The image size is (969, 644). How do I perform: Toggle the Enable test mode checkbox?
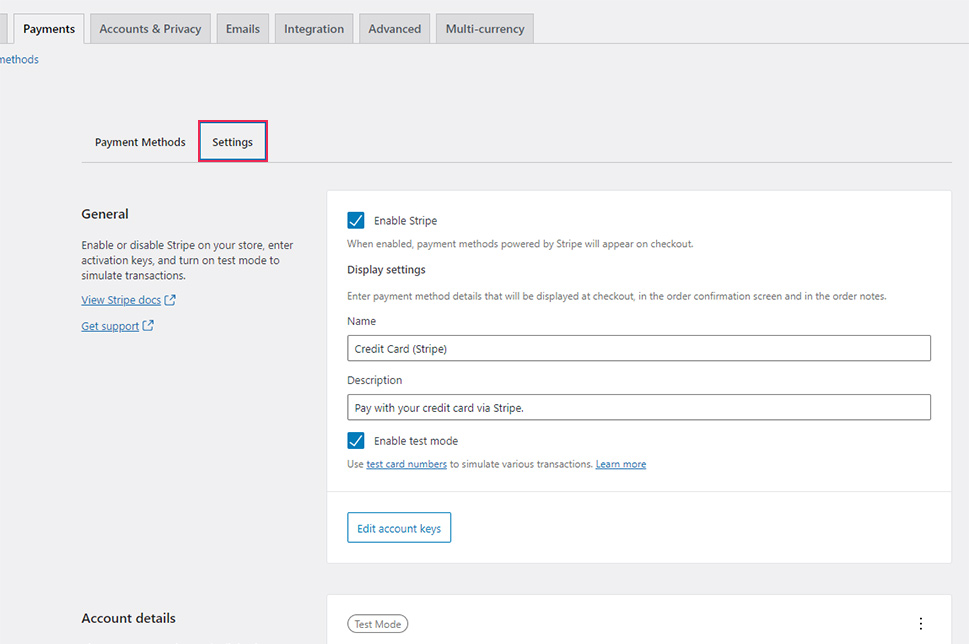(x=356, y=441)
